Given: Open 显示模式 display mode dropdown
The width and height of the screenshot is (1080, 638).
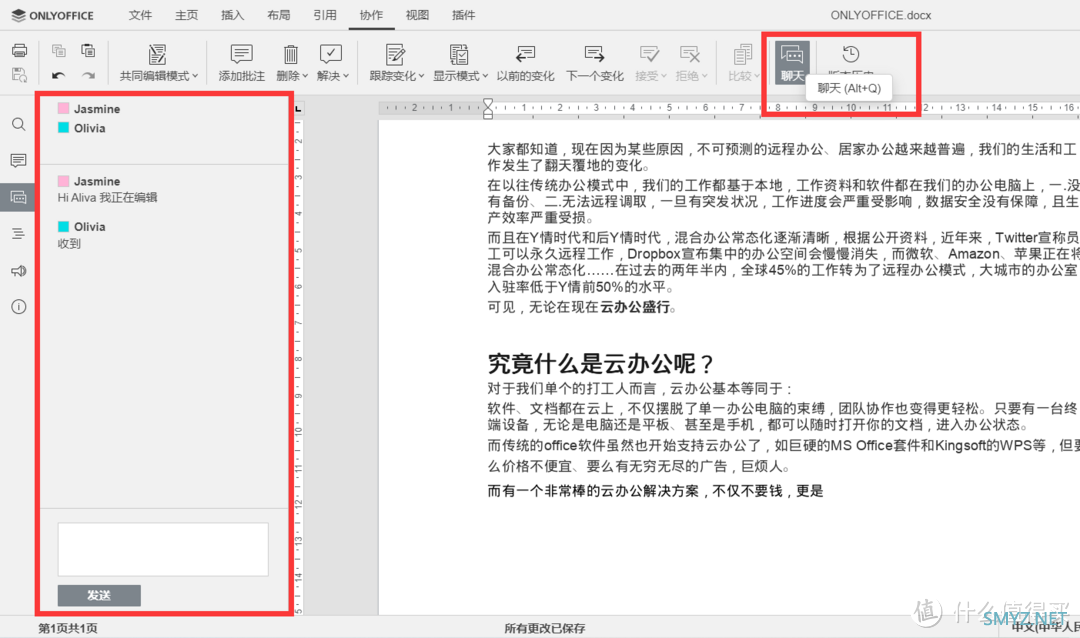Looking at the screenshot, I should [x=460, y=63].
